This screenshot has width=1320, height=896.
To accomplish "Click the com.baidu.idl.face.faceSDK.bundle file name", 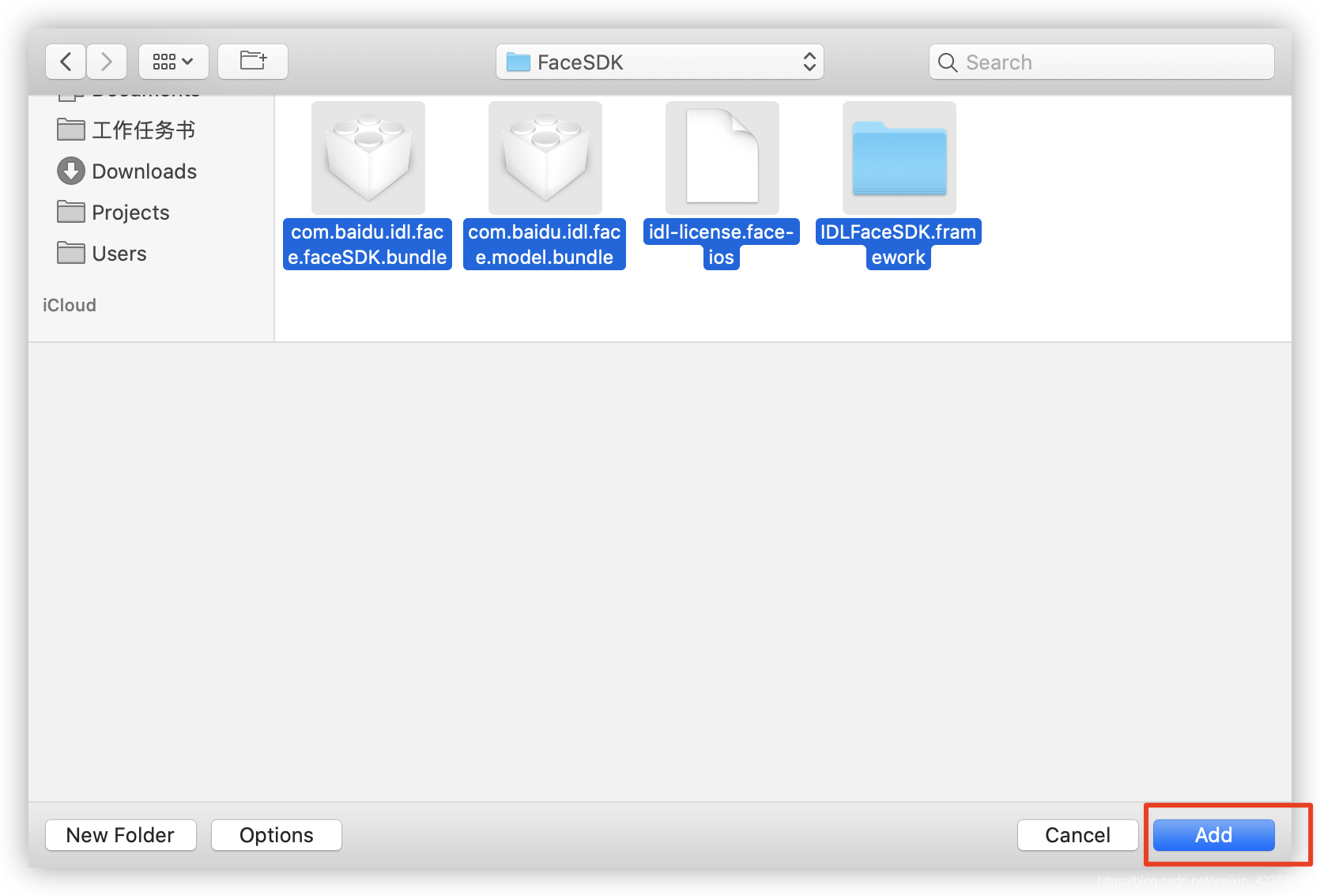I will point(368,244).
